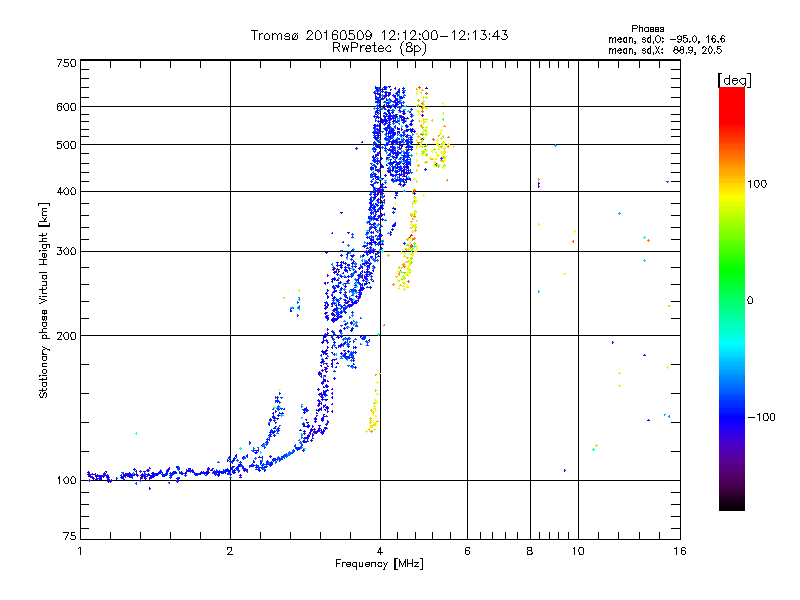Click the subtitle 'RwPretec (8p)'

379,48
